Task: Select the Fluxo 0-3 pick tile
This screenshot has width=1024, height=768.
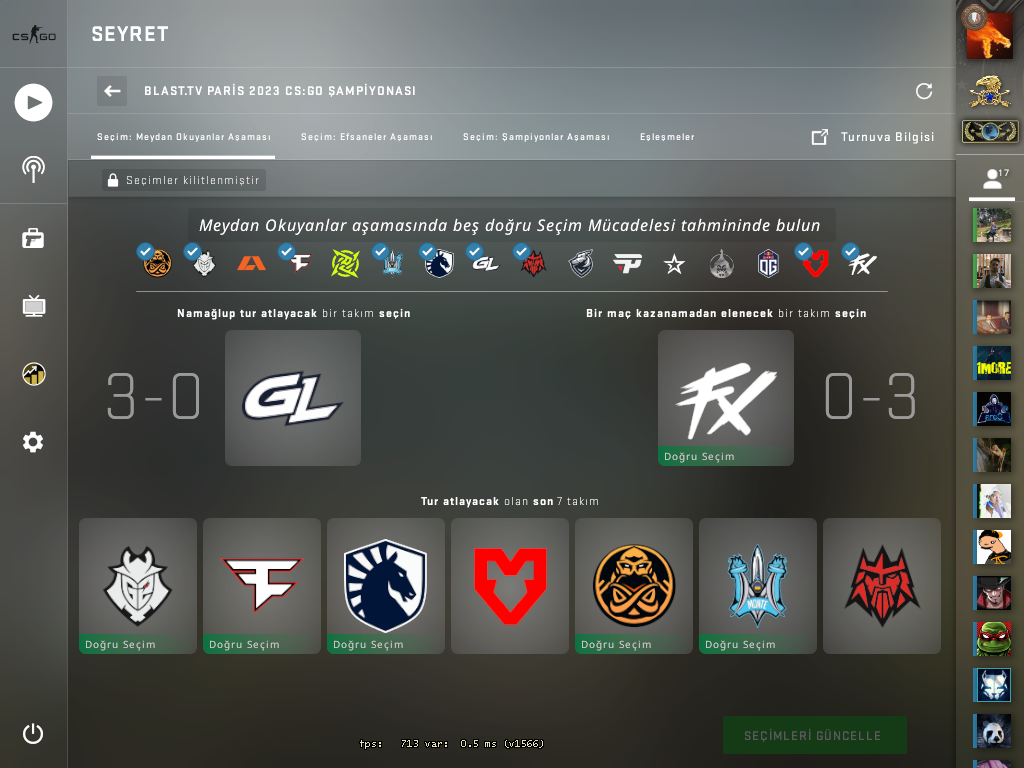Action: click(726, 398)
